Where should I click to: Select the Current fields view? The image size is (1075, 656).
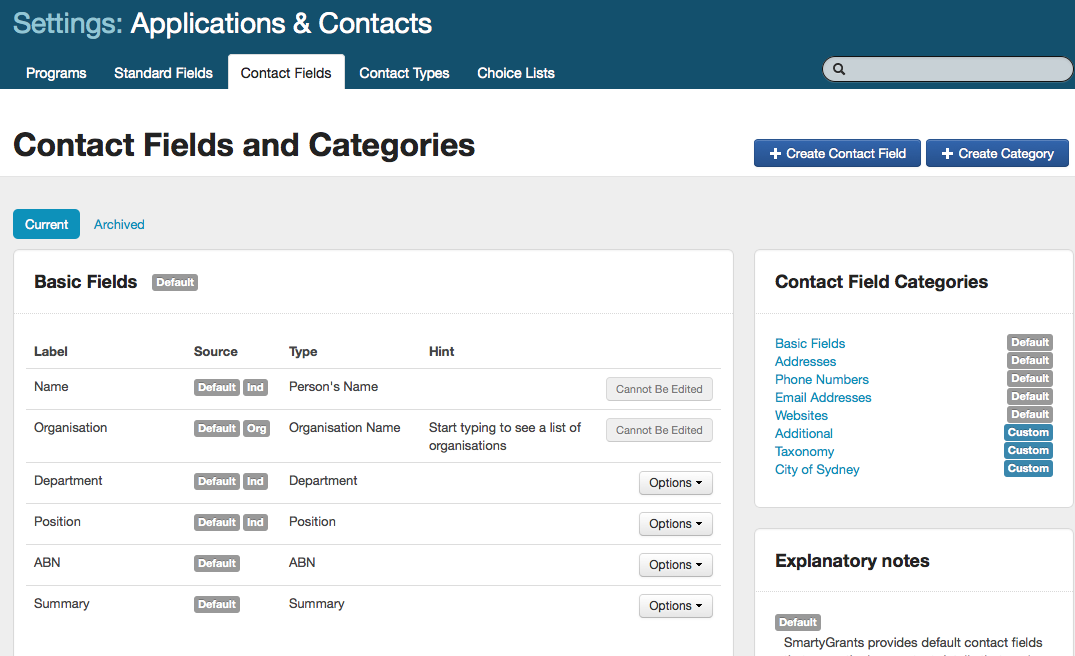[46, 225]
